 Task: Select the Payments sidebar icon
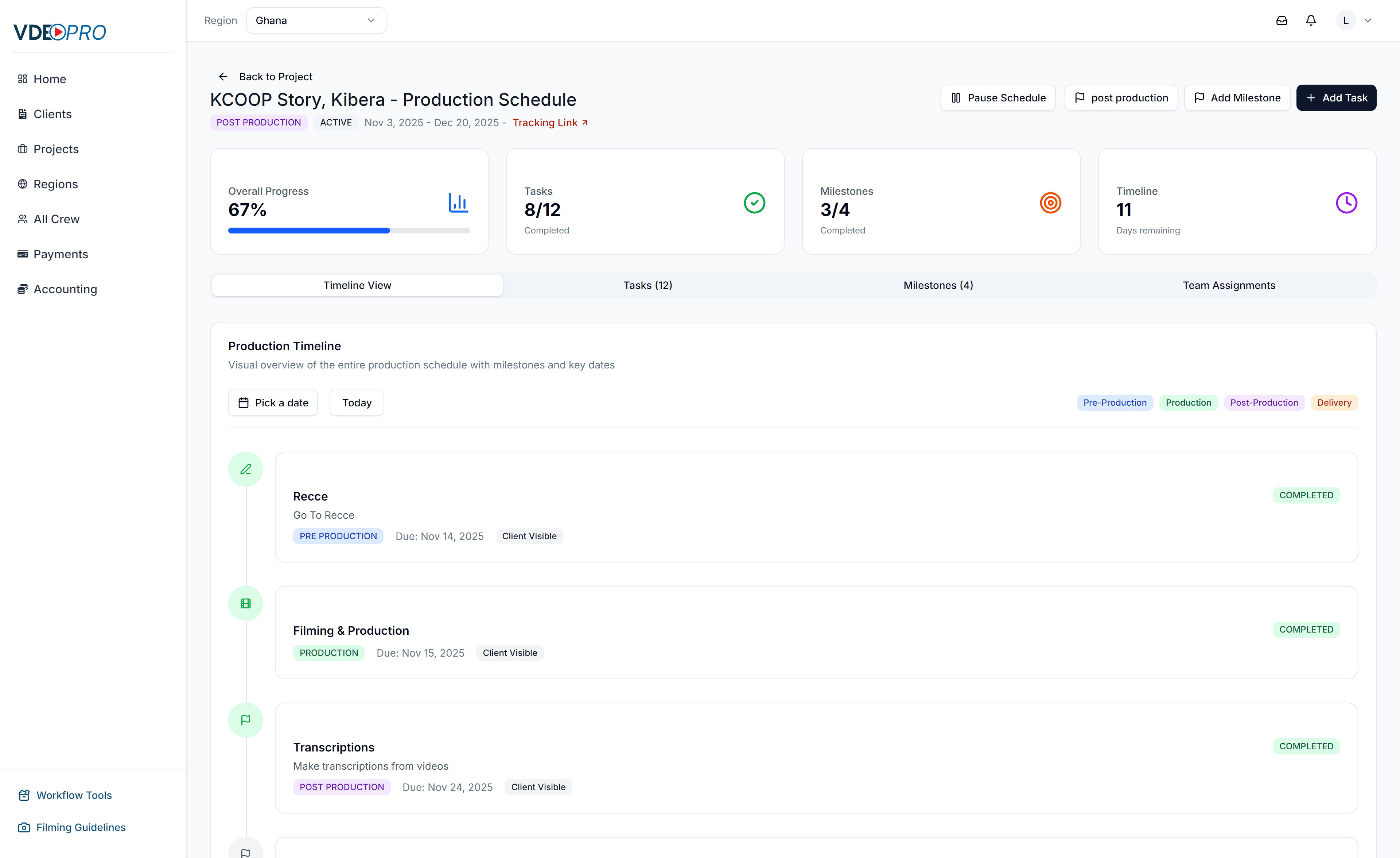coord(23,254)
